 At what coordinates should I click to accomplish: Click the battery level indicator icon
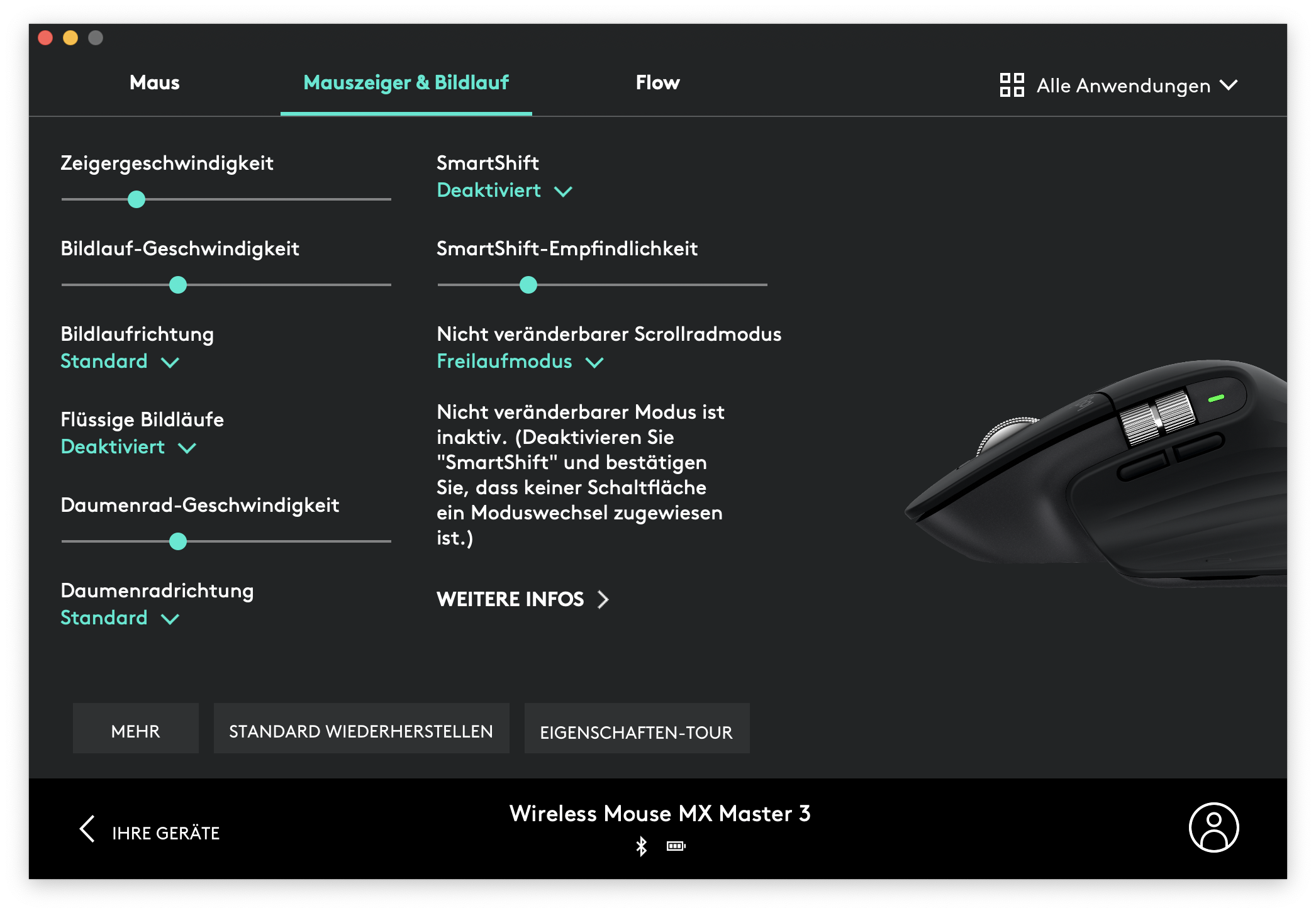pos(676,846)
